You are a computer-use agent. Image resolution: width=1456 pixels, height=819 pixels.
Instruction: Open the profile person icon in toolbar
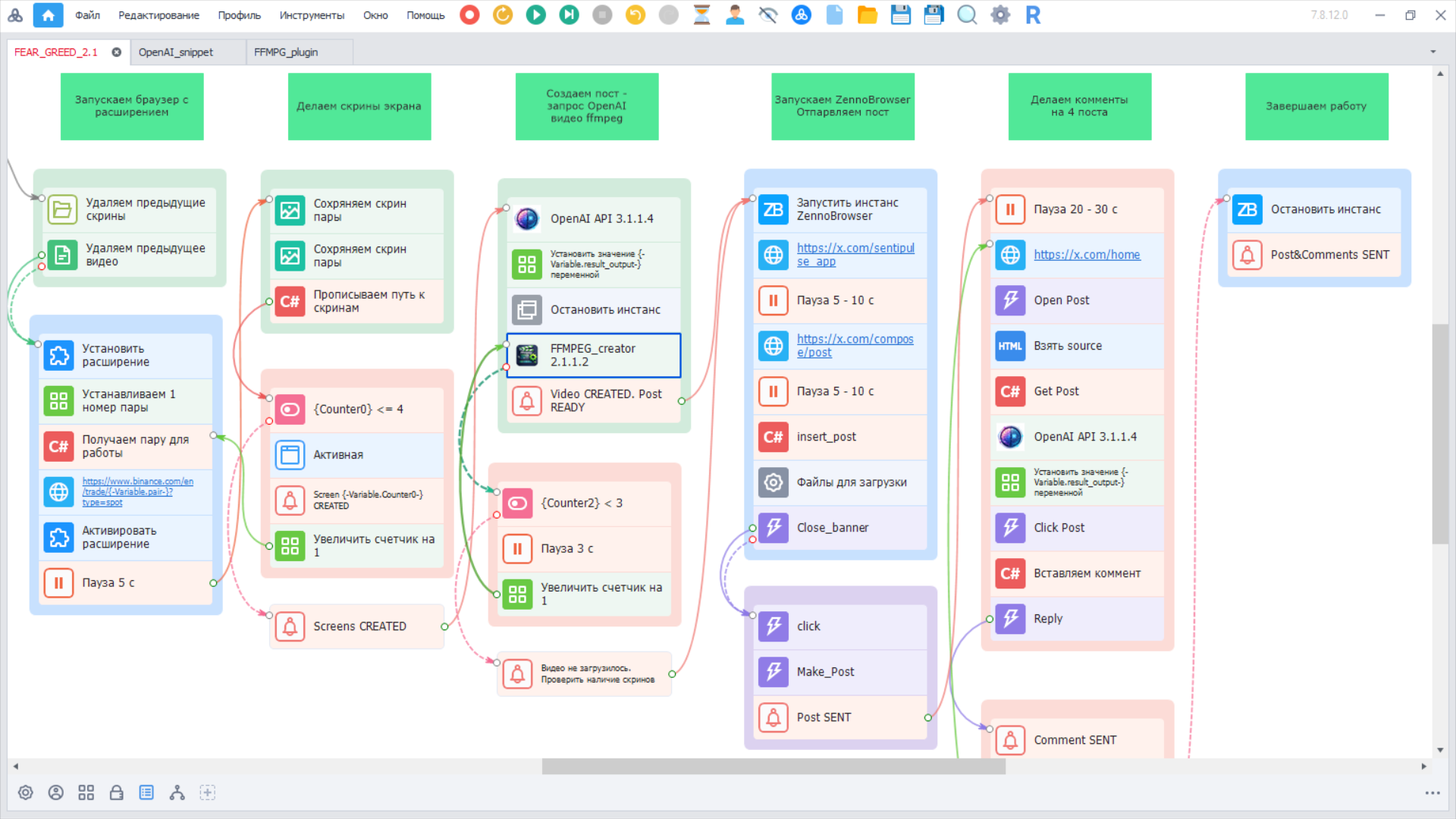tap(734, 15)
